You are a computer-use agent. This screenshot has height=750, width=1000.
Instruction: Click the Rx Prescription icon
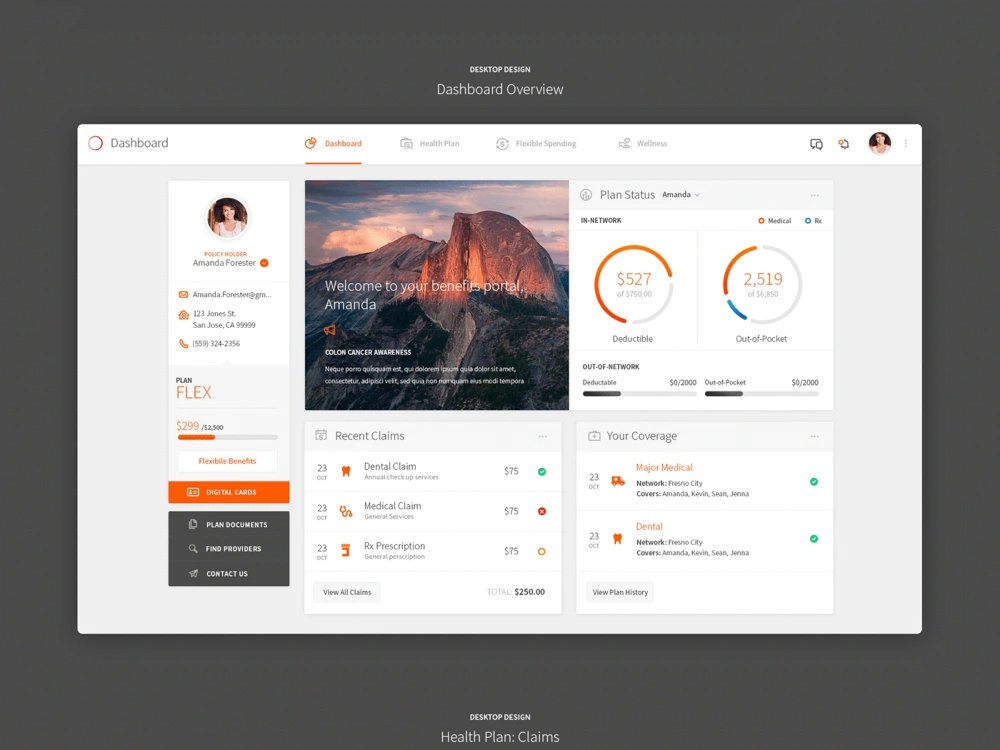[346, 550]
